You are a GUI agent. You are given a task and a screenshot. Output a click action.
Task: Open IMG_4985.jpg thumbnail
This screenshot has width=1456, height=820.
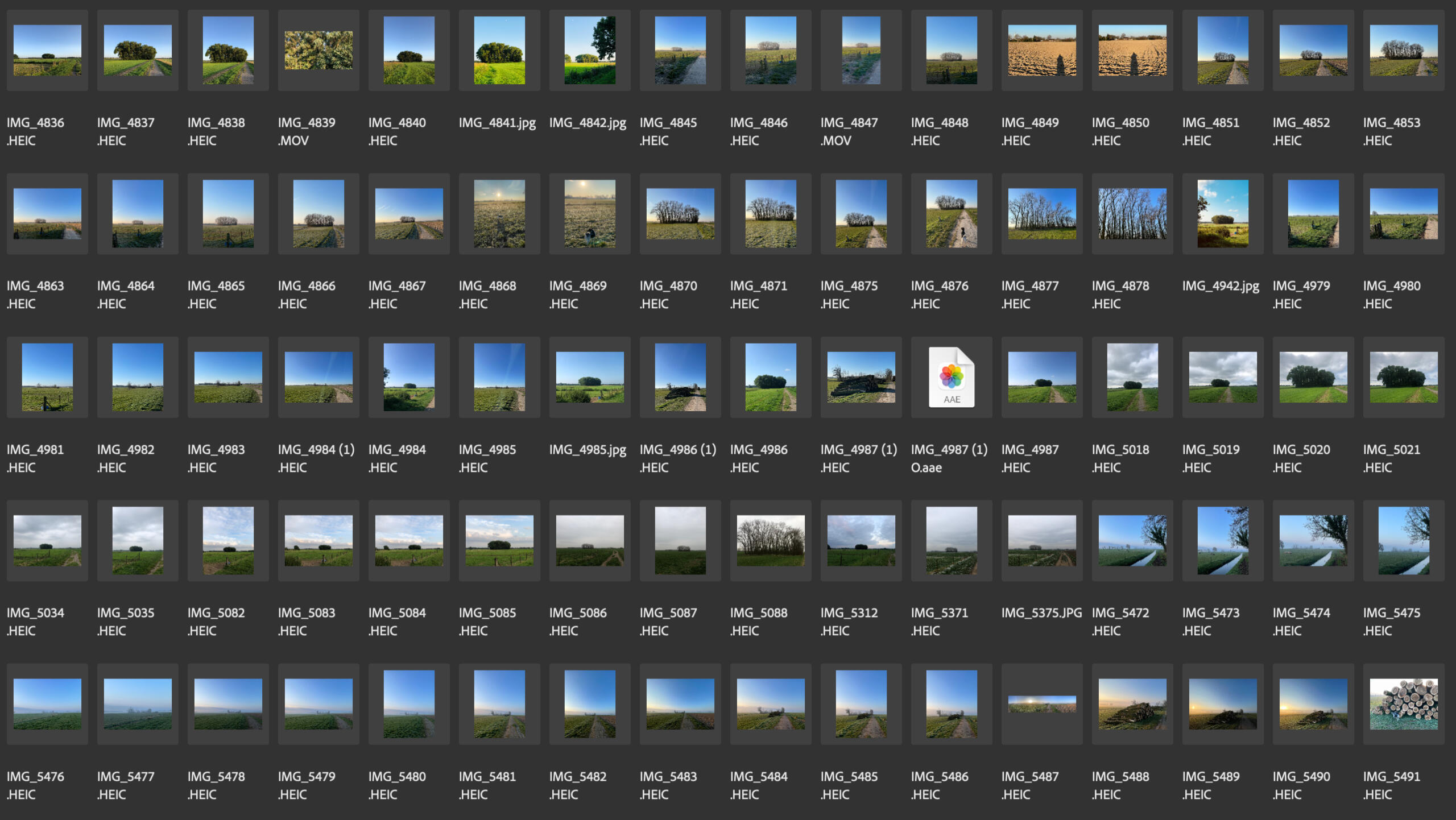coord(589,377)
